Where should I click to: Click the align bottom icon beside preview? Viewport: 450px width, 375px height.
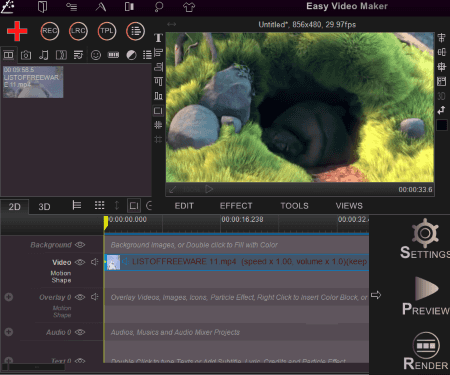[158, 96]
